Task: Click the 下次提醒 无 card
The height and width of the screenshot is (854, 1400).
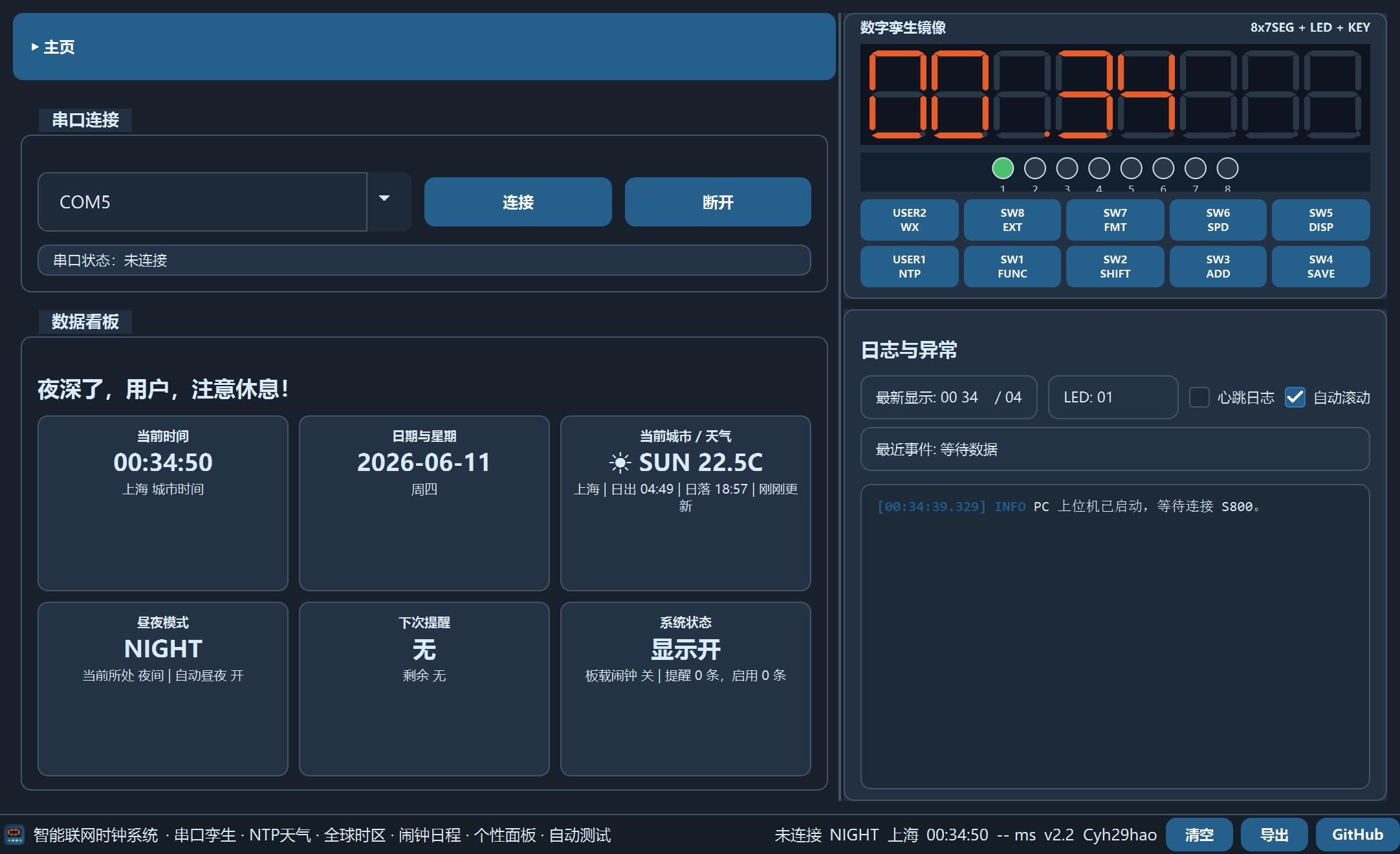Action: tap(424, 689)
